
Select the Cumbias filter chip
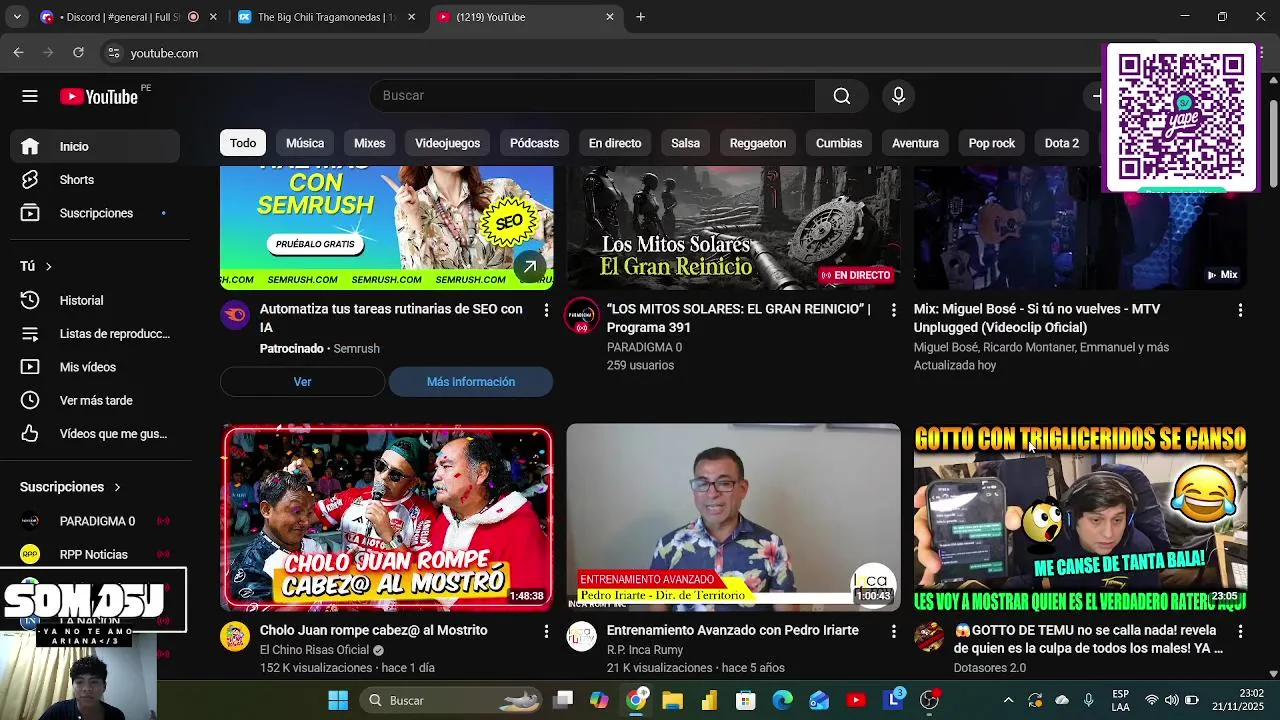coord(839,143)
